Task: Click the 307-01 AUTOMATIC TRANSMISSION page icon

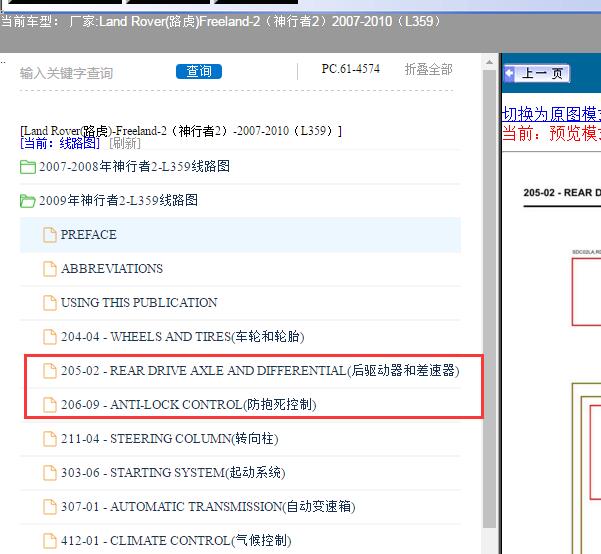Action: 50,506
